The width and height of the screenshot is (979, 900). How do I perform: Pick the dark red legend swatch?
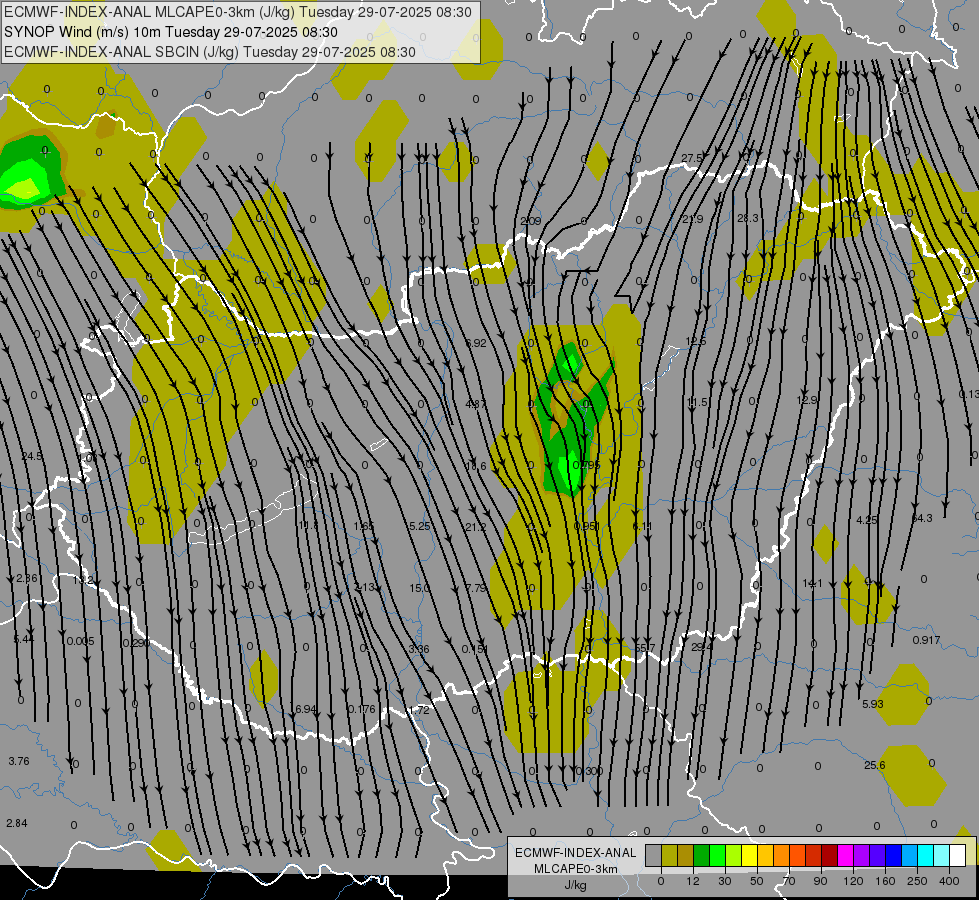coord(829,856)
